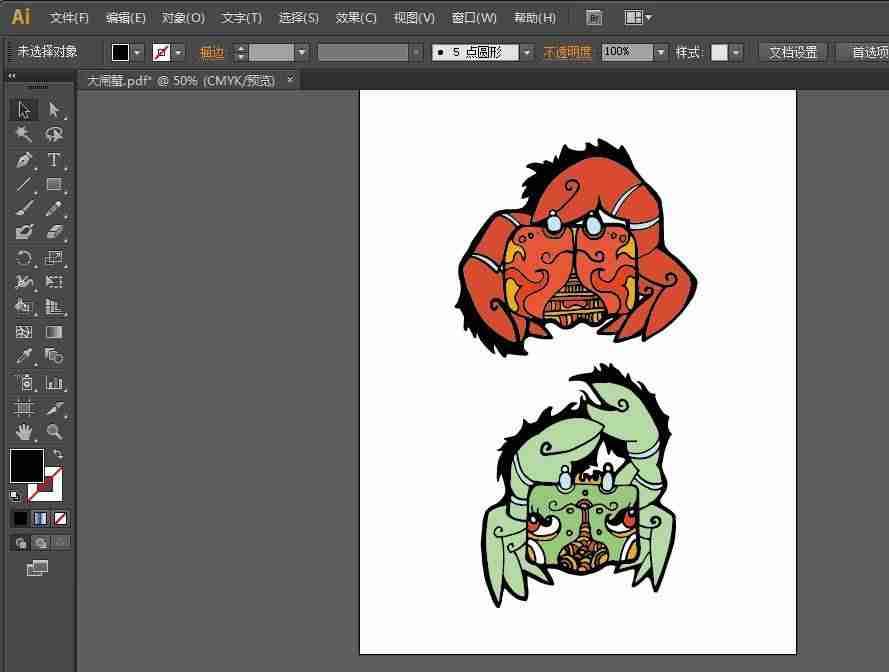Screen dimensions: 889x672
Task: Select the Hand tool
Action: coord(24,432)
